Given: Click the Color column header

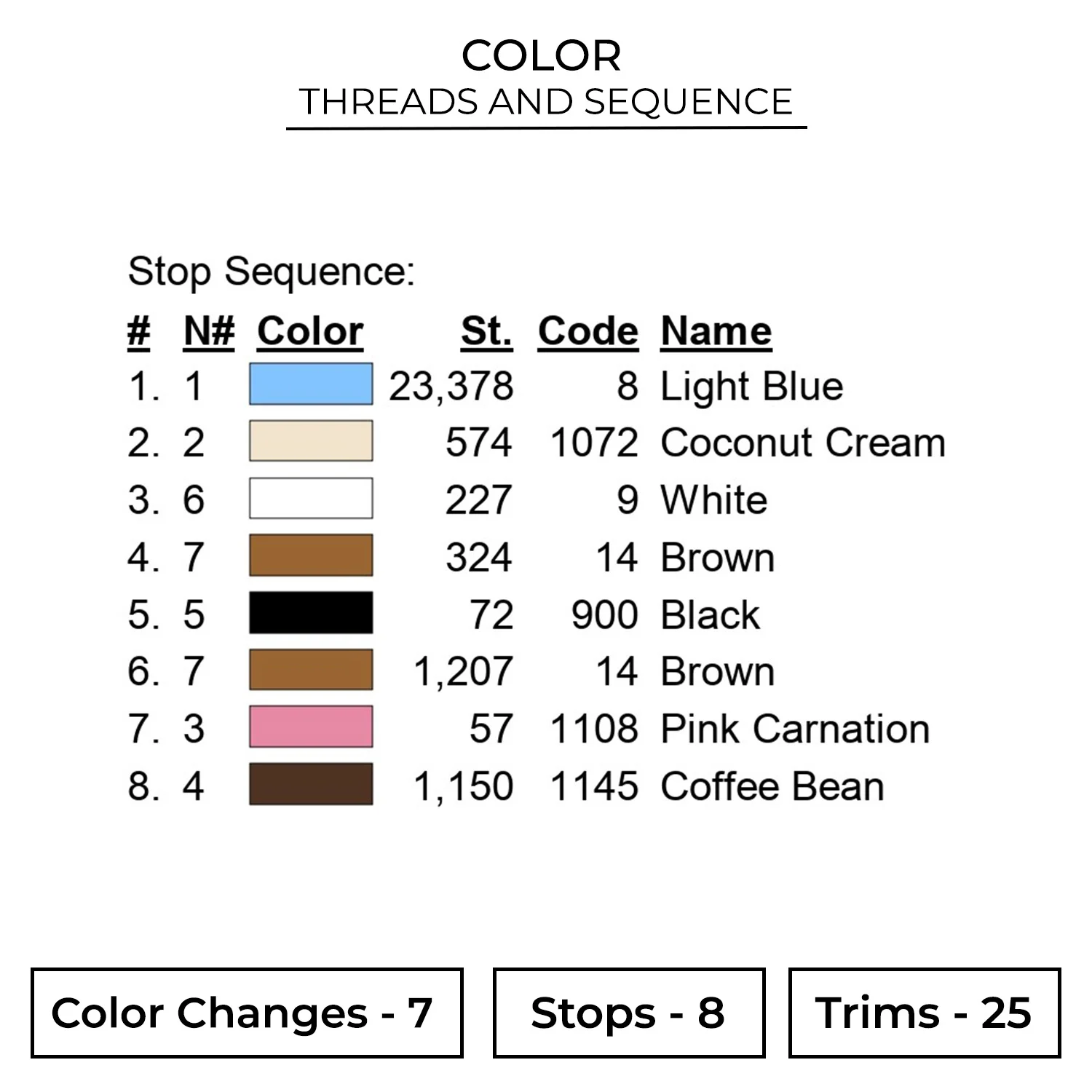Looking at the screenshot, I should pos(310,331).
